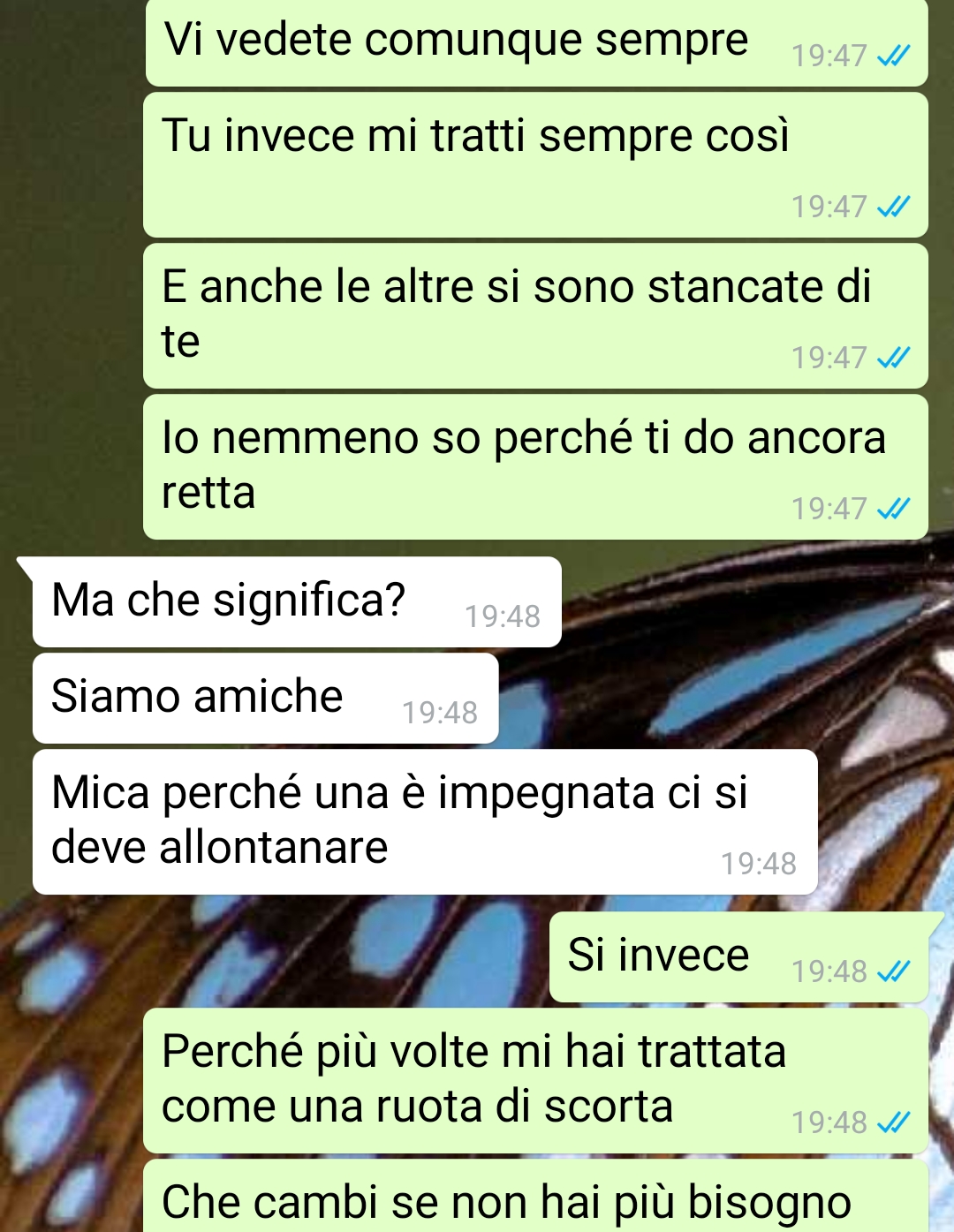Tap the timestamp on 'deve allontanare' message
Viewport: 954px width, 1232px height.
(x=759, y=864)
